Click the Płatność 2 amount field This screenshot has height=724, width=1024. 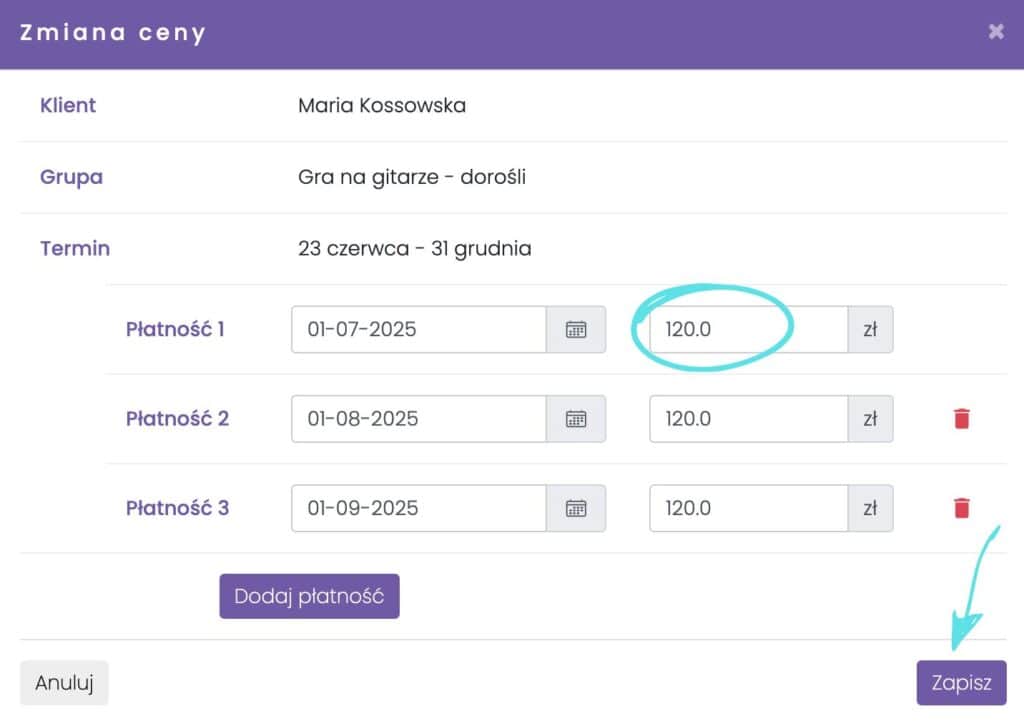[748, 419]
